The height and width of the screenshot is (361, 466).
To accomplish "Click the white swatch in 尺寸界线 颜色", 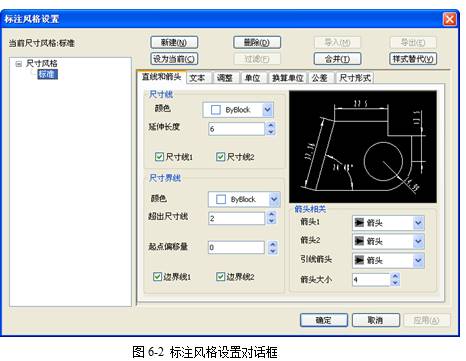I will coord(221,199).
